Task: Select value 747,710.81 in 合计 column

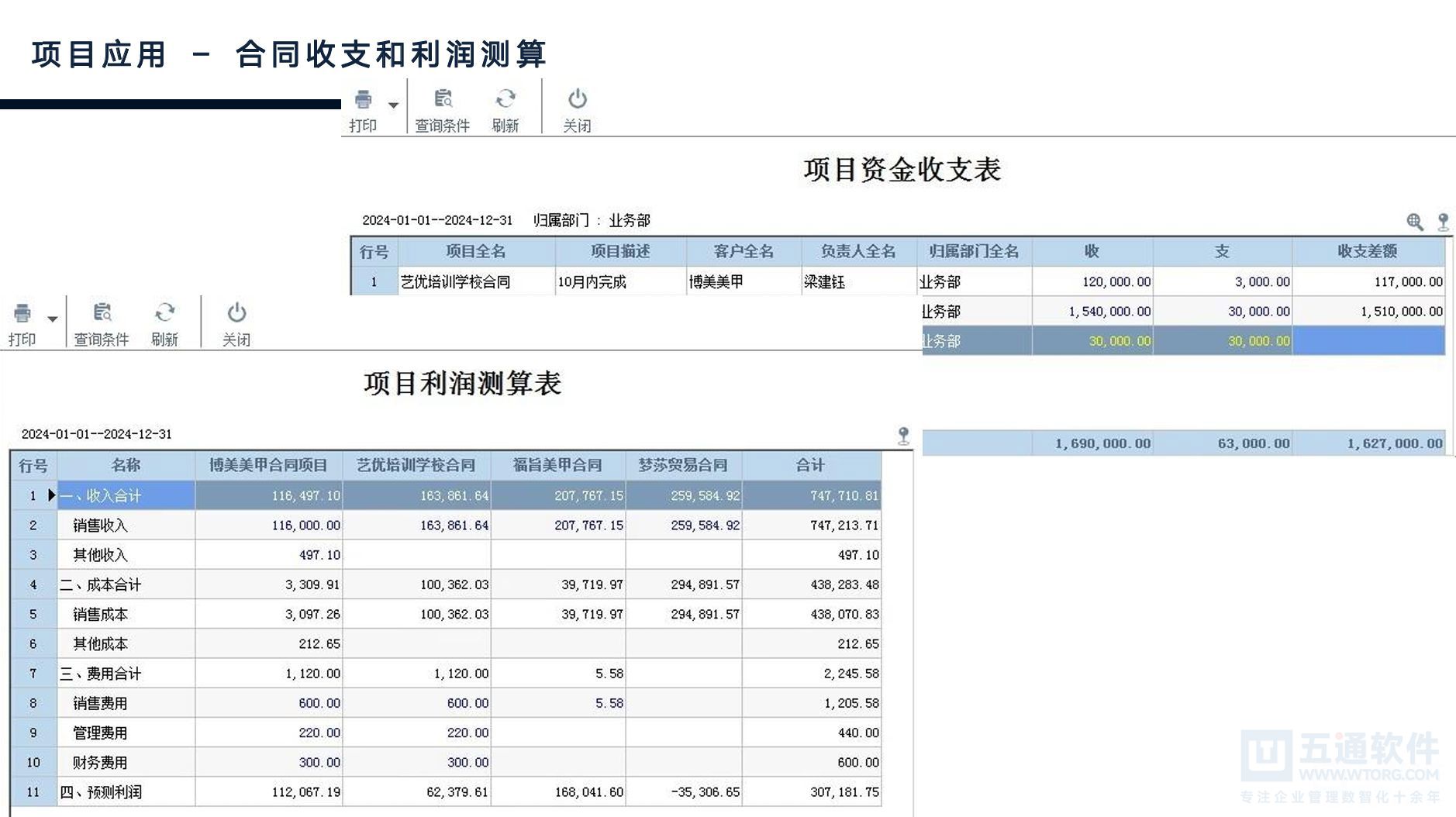Action: click(x=811, y=495)
